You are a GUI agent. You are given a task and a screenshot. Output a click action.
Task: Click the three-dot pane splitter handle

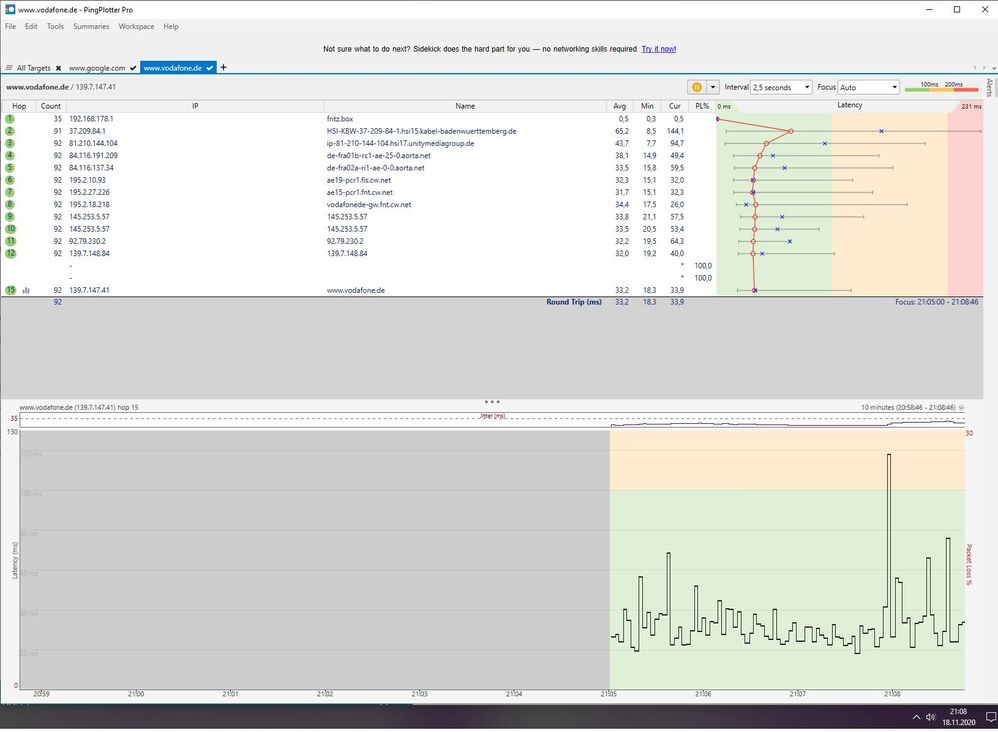pyautogui.click(x=492, y=402)
